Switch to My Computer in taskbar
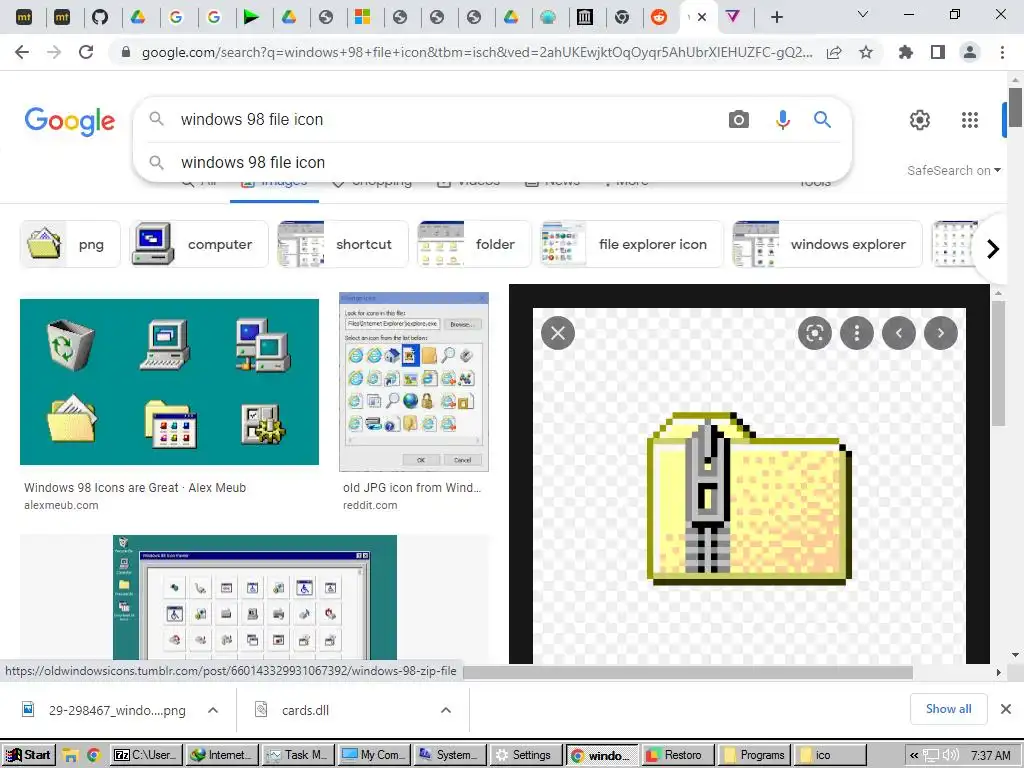The width and height of the screenshot is (1024, 768). [376, 756]
